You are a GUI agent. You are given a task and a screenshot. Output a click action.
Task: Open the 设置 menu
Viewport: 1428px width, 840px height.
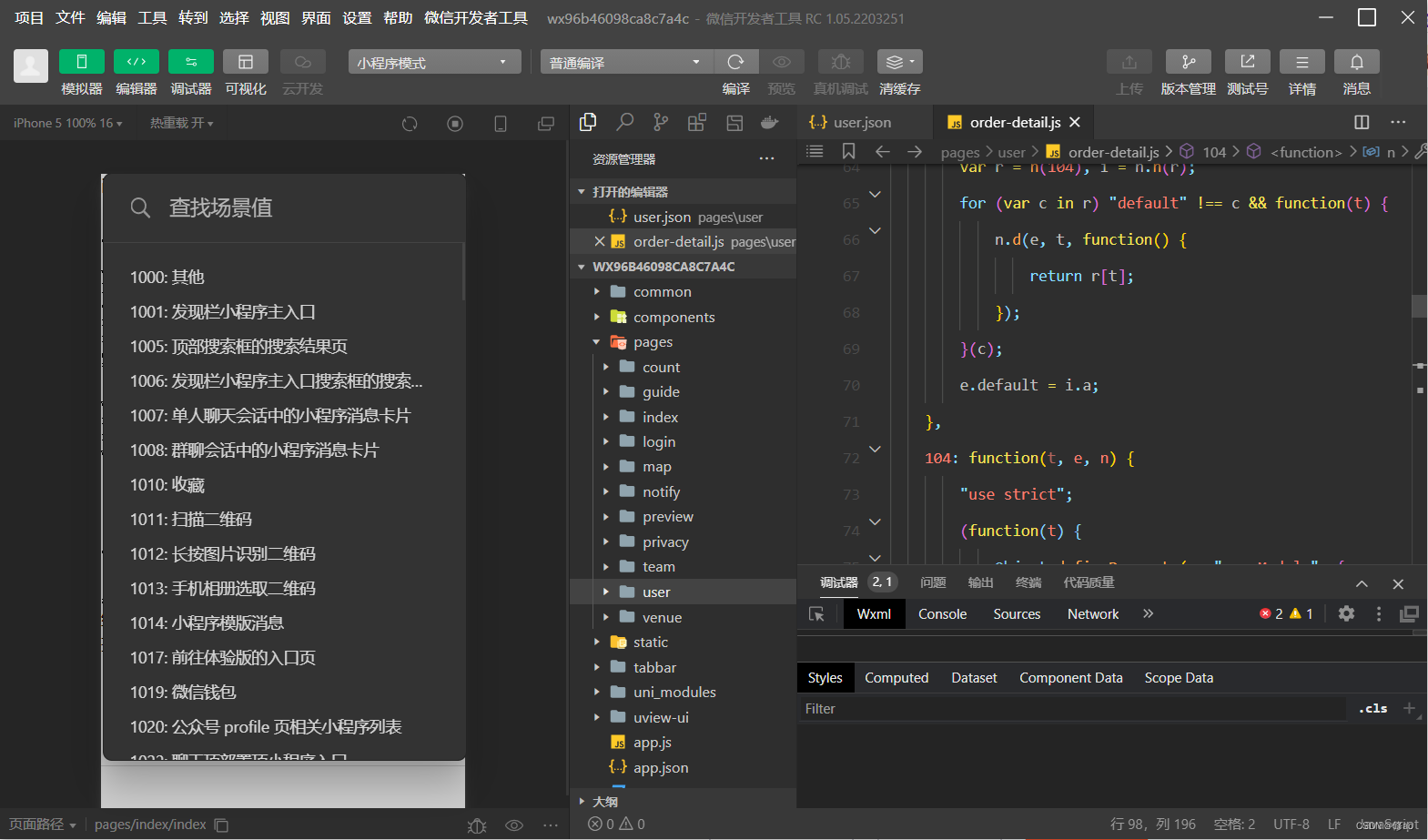coord(357,18)
